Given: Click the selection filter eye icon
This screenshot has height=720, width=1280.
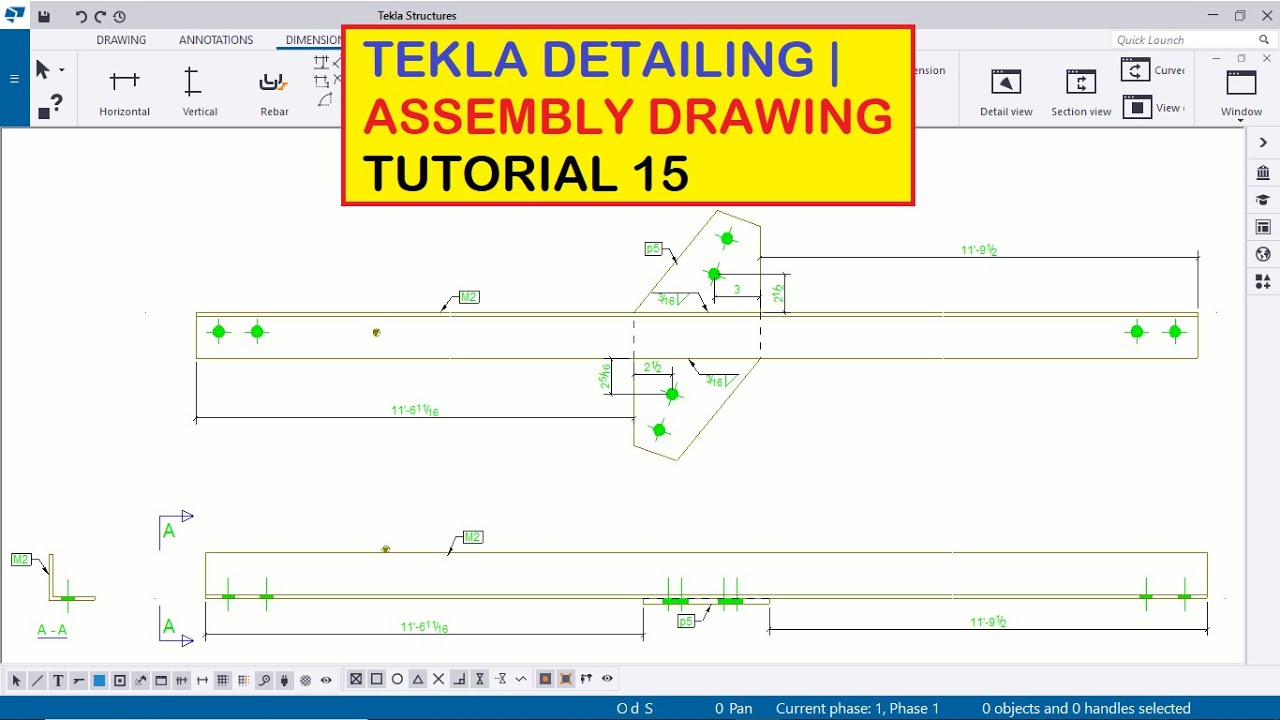Looking at the screenshot, I should tap(326, 680).
